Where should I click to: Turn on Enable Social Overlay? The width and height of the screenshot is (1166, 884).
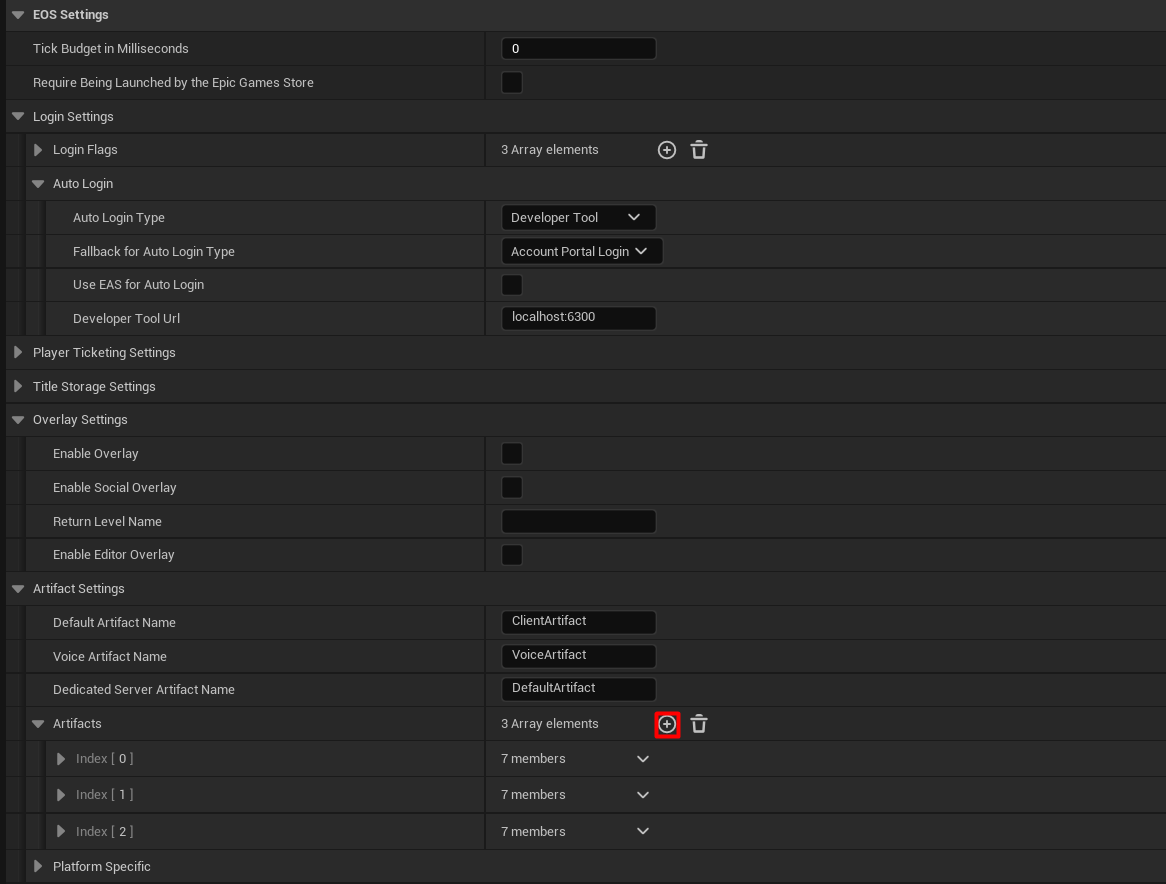(x=512, y=488)
